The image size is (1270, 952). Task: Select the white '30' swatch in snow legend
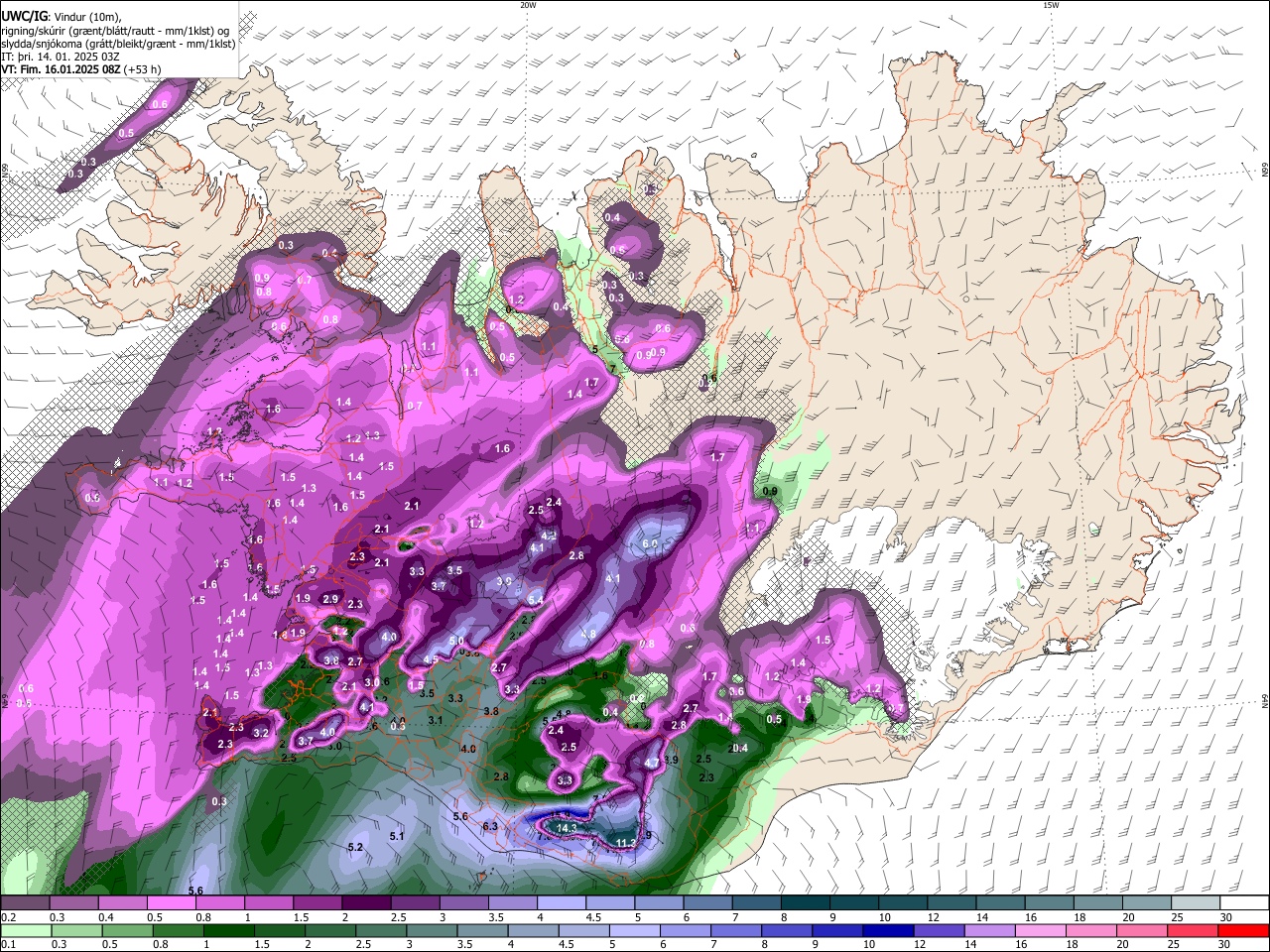(x=1244, y=902)
